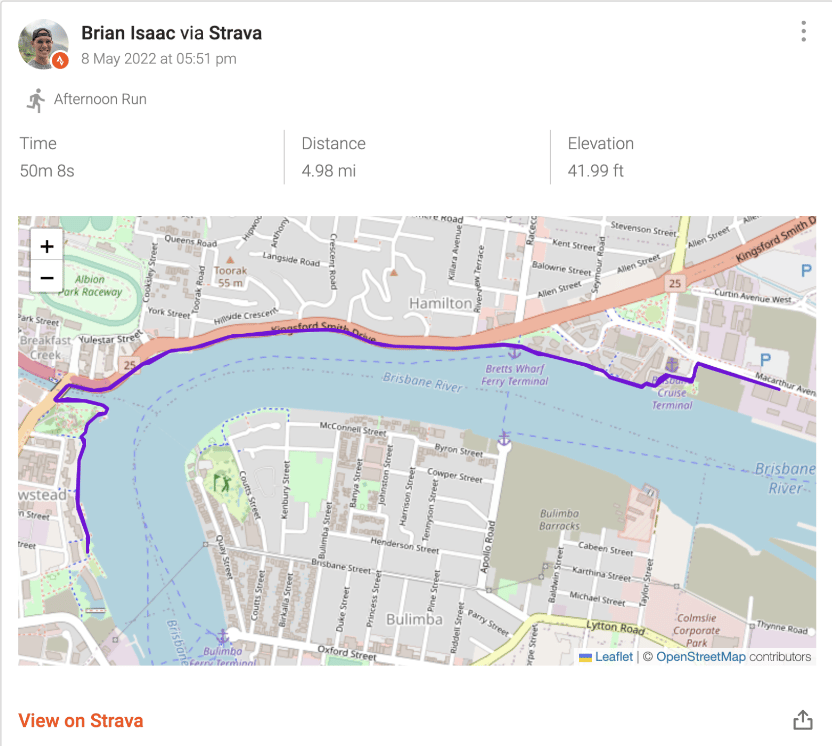
Task: Click the Apollo Road ferry anchor marker
Action: click(504, 438)
